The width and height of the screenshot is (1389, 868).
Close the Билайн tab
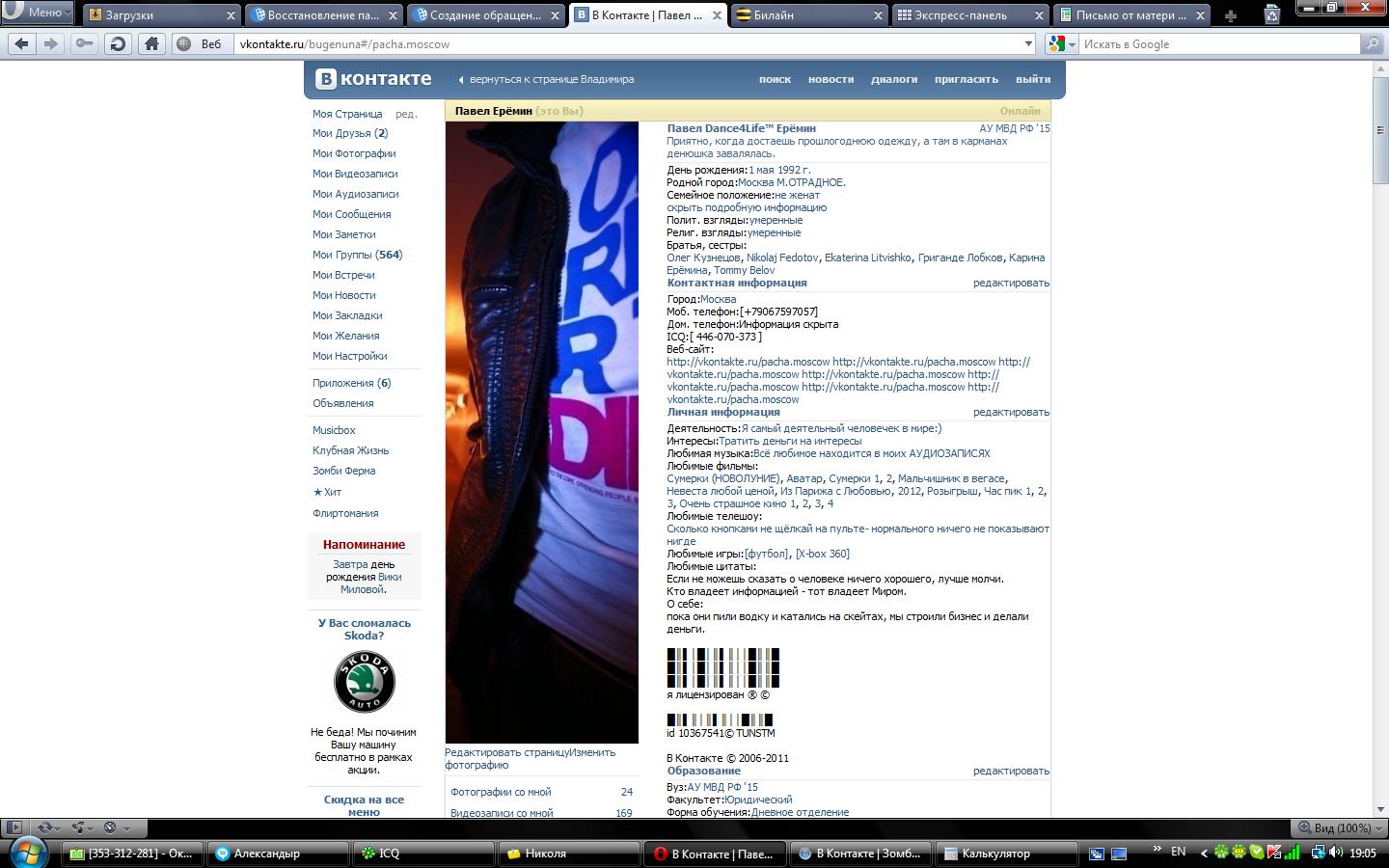(878, 15)
